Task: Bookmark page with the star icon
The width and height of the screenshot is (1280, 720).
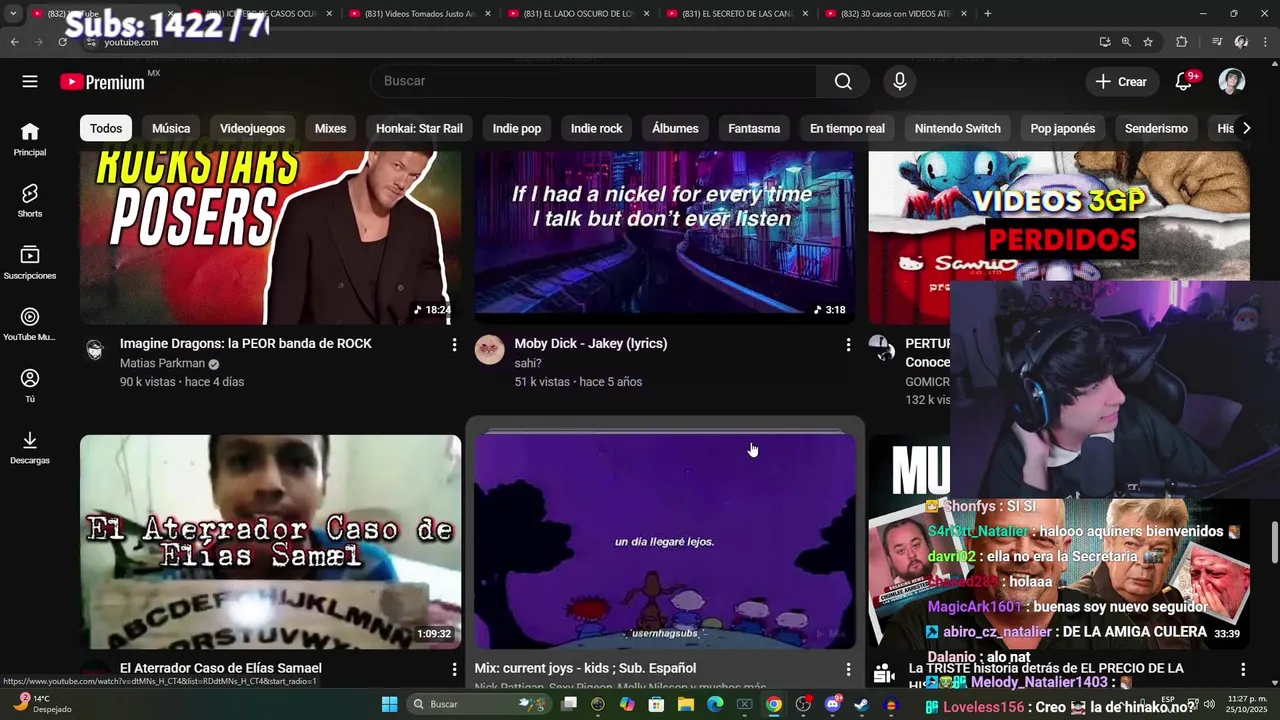Action: (1148, 42)
